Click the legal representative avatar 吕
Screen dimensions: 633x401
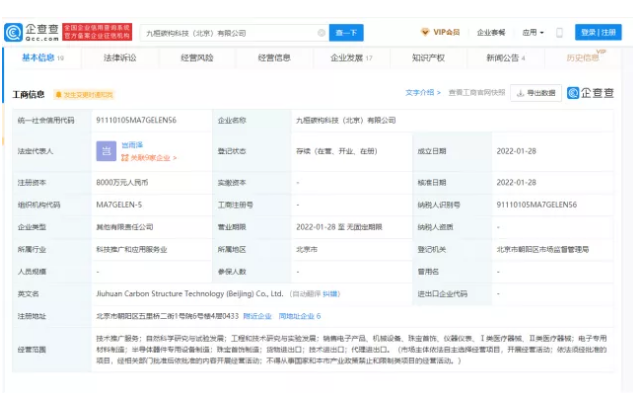[x=106, y=151]
